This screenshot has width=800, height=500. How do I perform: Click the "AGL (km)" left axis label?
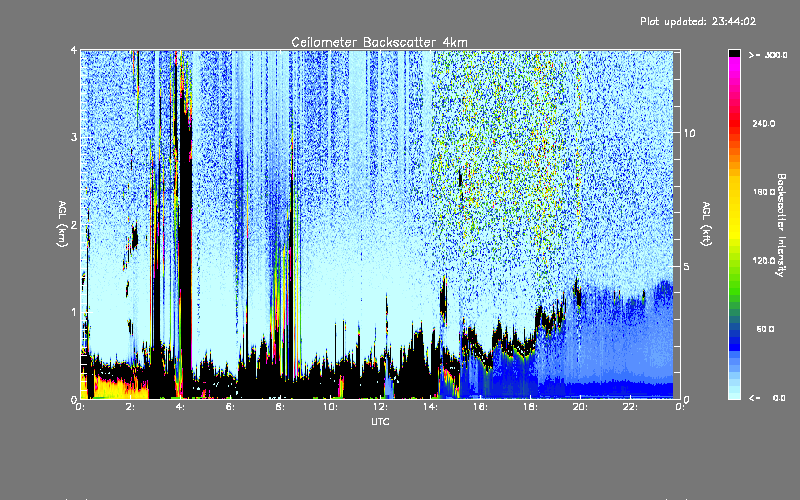[x=62, y=224]
